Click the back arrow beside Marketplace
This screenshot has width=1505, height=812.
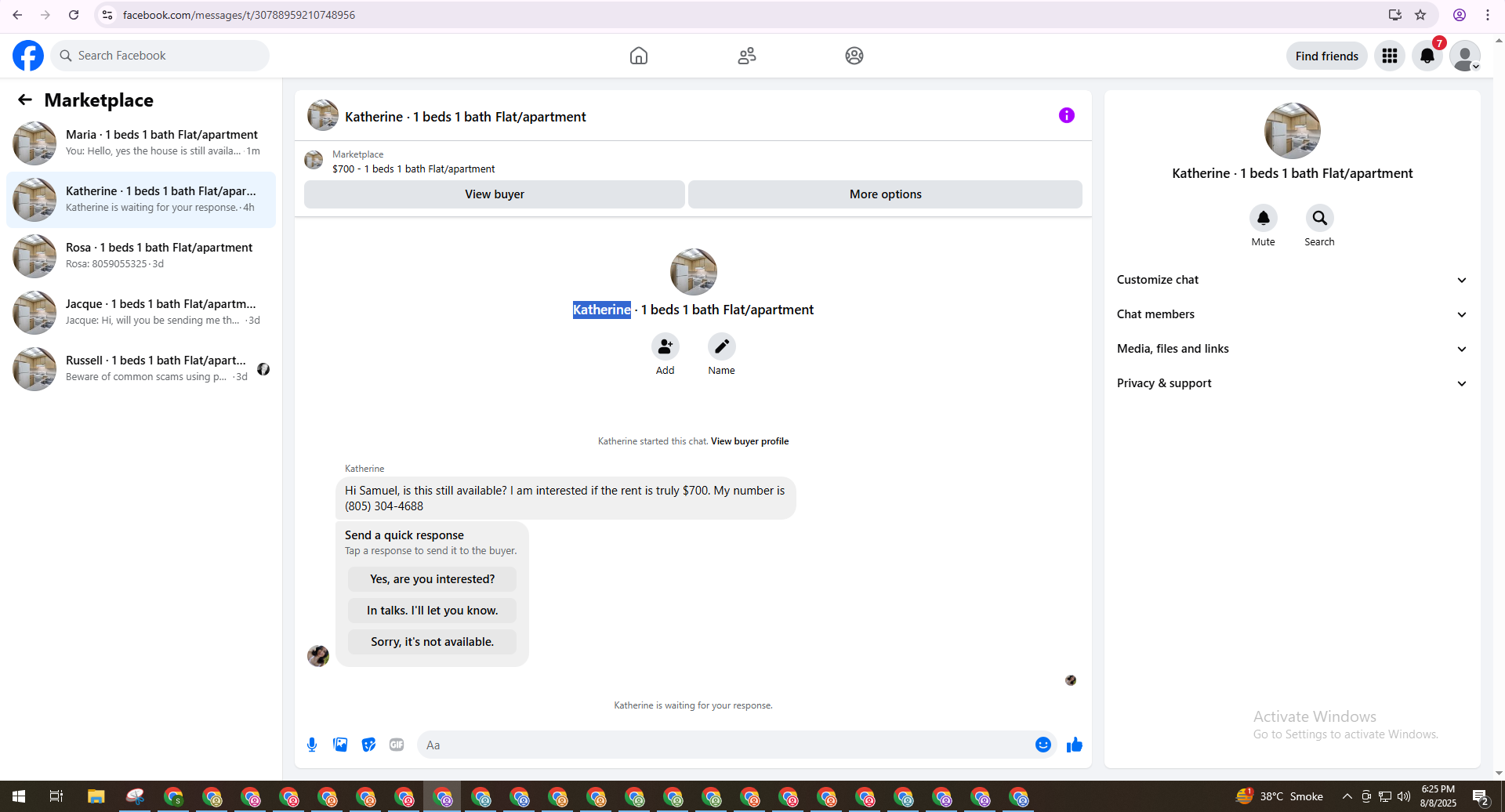coord(25,100)
